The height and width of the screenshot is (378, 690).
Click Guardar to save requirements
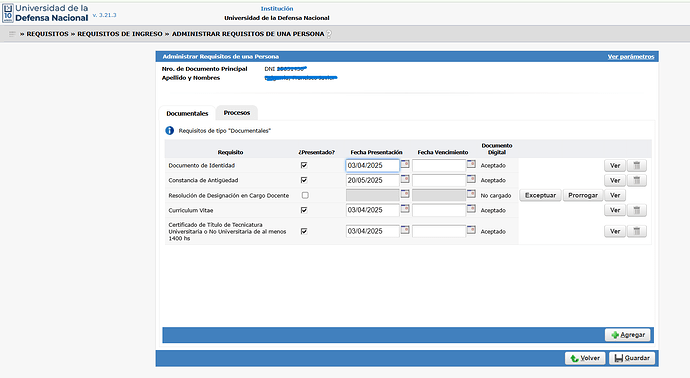click(x=632, y=358)
